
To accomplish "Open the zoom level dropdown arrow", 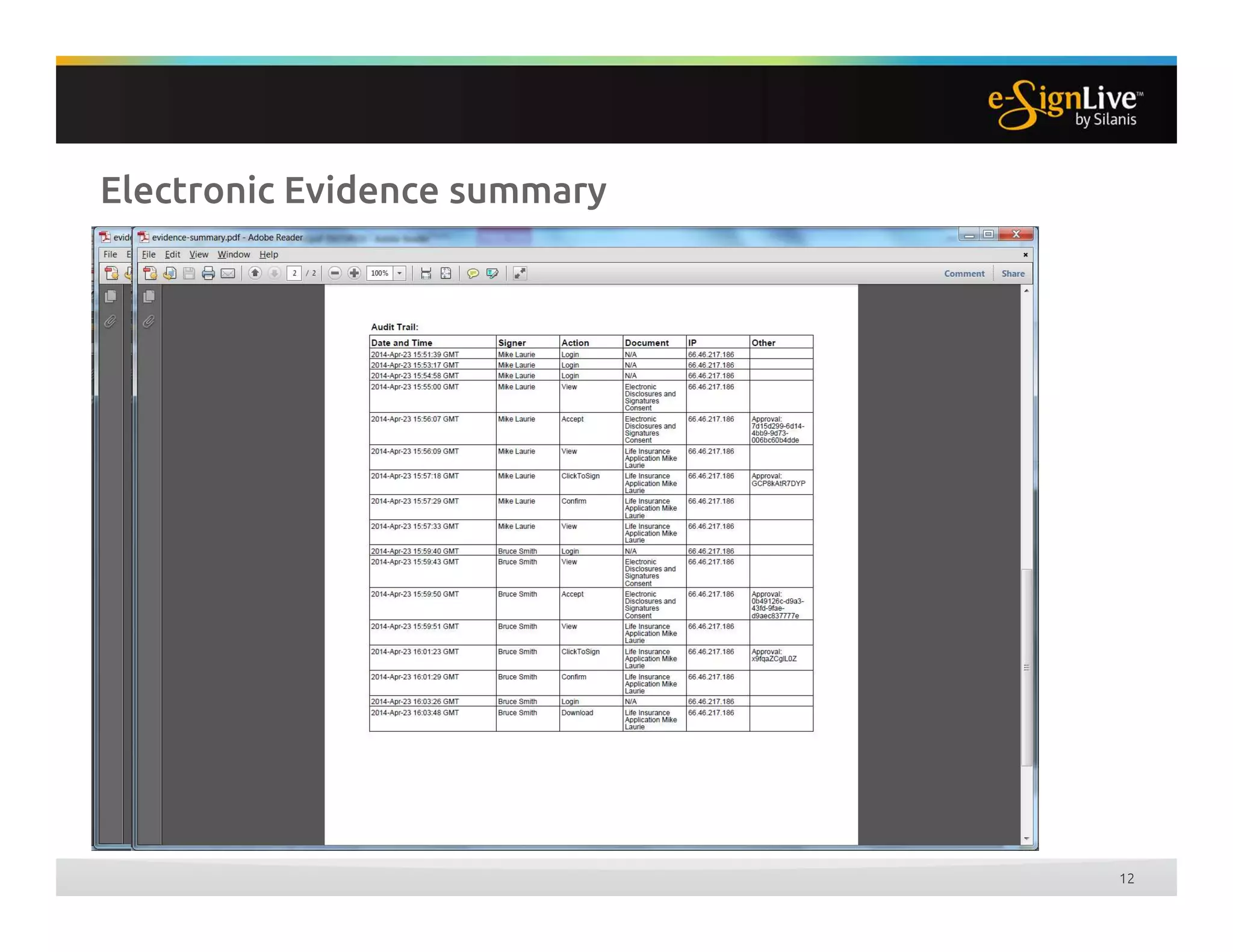I will [x=400, y=273].
